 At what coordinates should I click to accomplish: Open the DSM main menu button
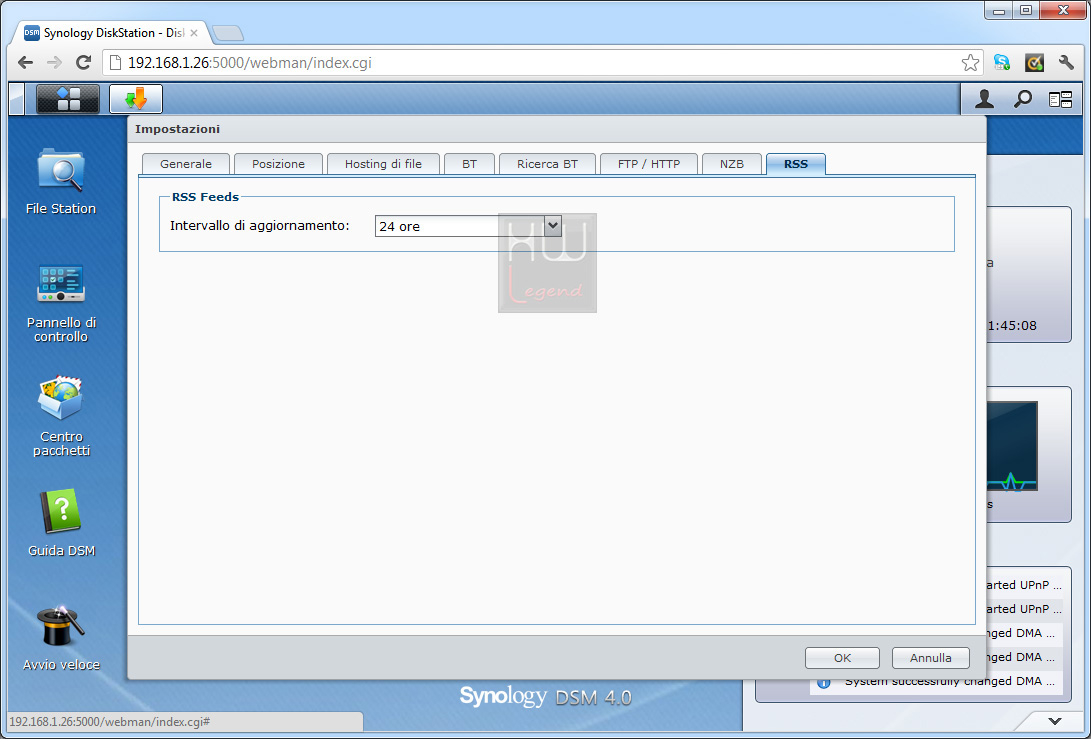(x=67, y=99)
